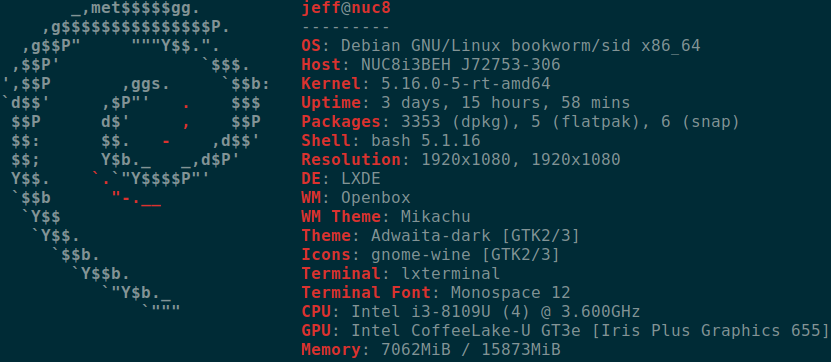Select the Kernel line 5.16.0-5-rt-amd64
This screenshot has height=362, width=831.
pos(426,84)
